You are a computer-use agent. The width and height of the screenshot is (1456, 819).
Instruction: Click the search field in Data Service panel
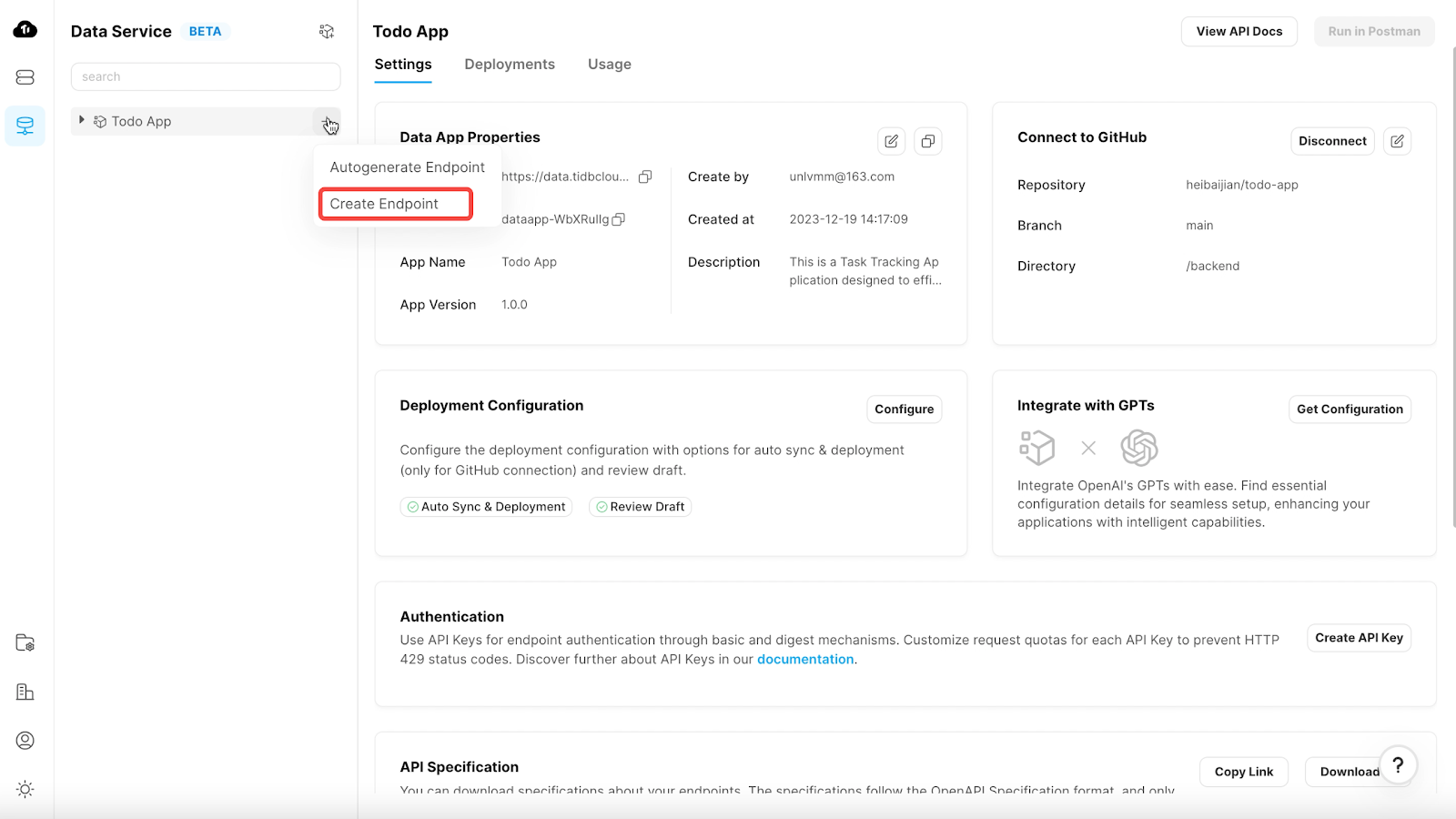coord(205,76)
